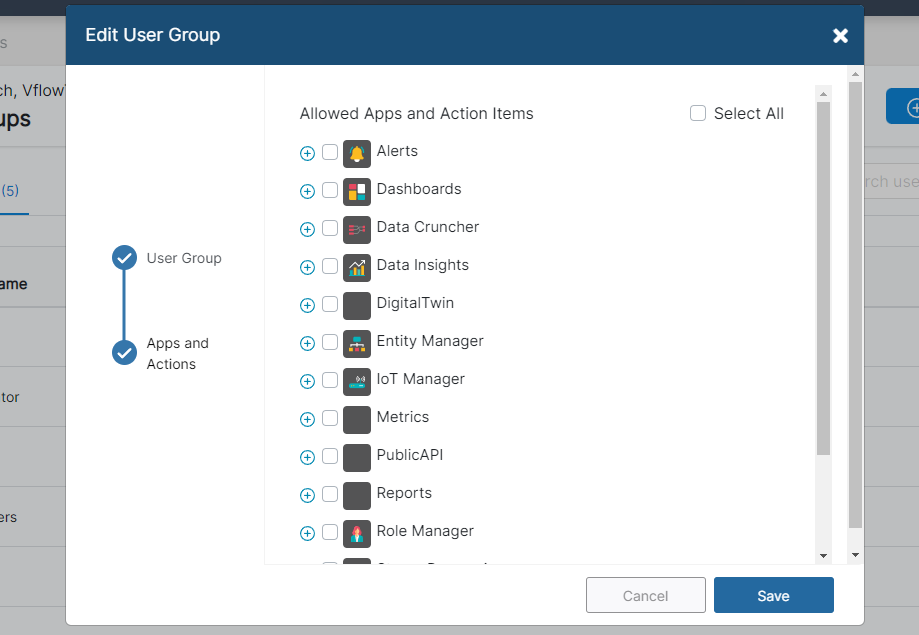Click the Role Manager rocket icon

[357, 533]
